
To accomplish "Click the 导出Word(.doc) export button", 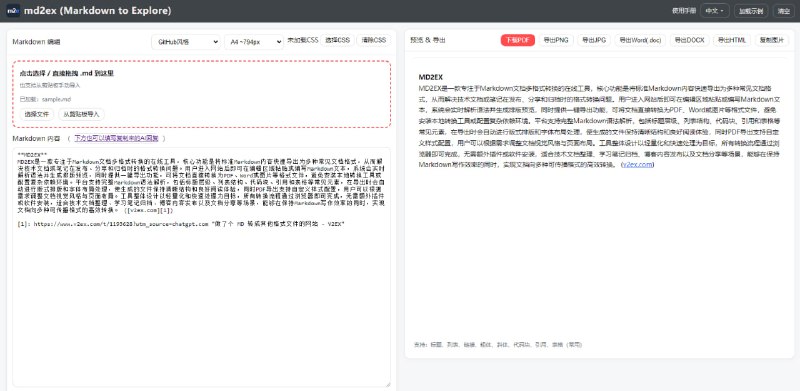I will point(640,40).
